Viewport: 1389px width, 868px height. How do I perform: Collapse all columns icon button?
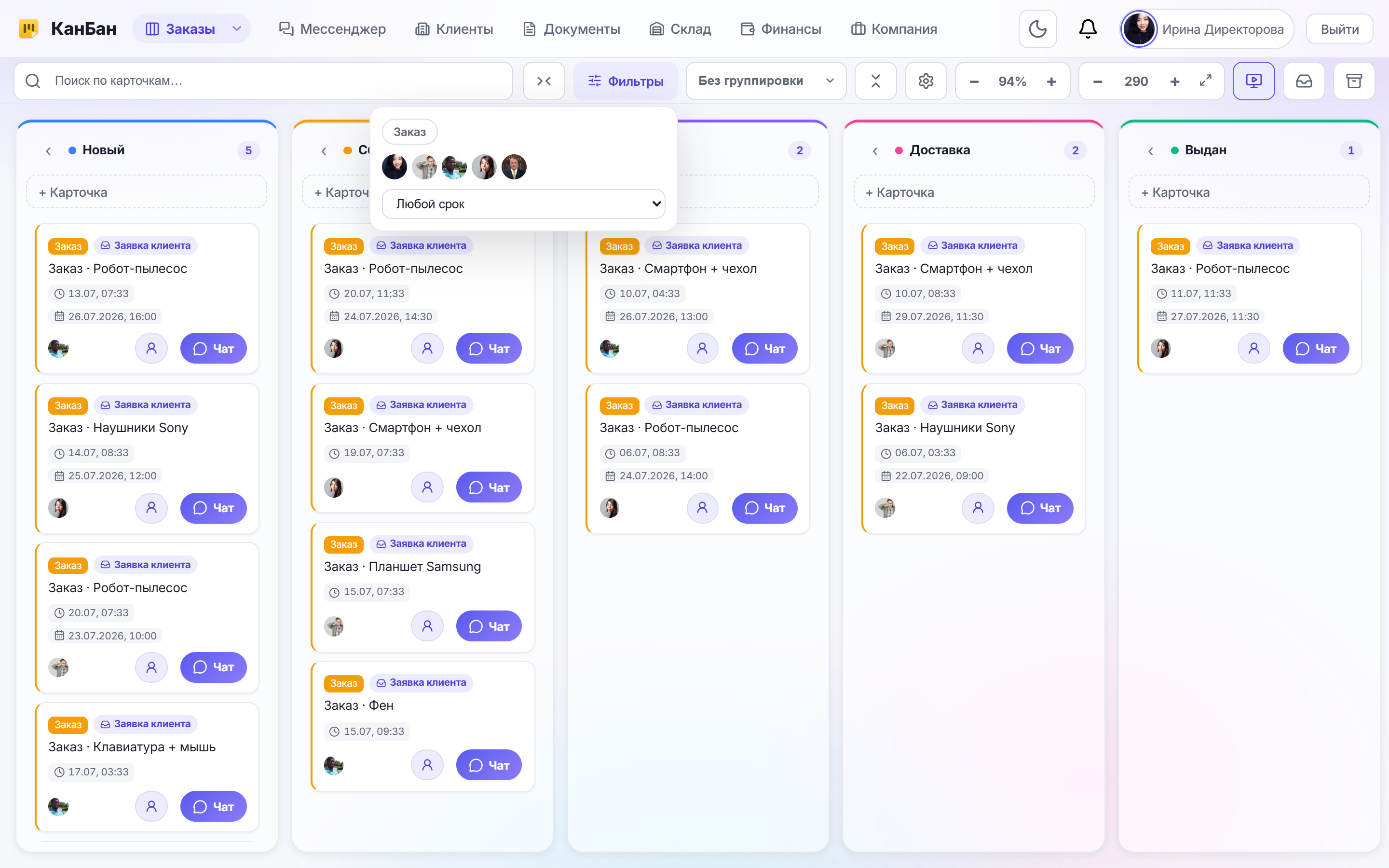pos(544,81)
